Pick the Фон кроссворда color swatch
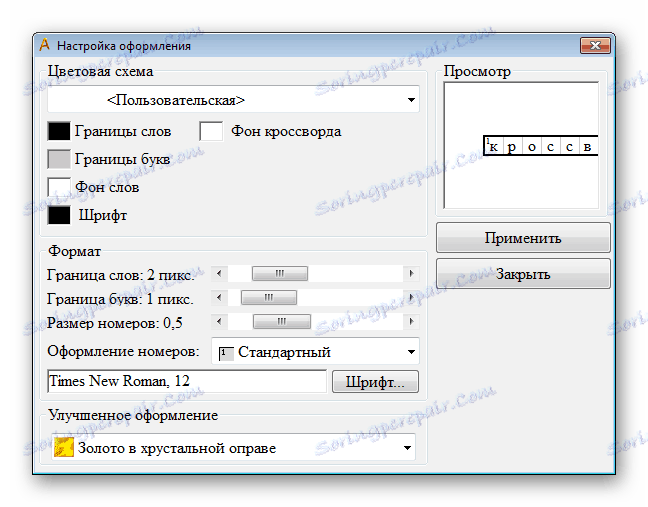Screen dimensions: 648x507 coord(211,131)
